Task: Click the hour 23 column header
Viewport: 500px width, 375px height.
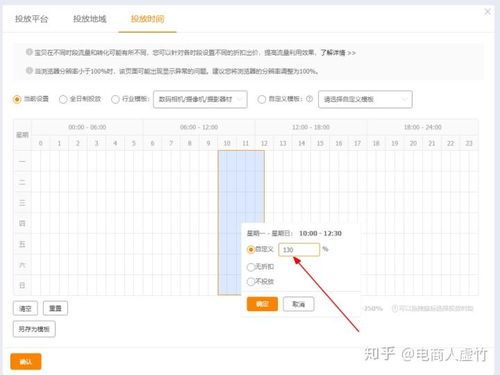Action: [469, 143]
